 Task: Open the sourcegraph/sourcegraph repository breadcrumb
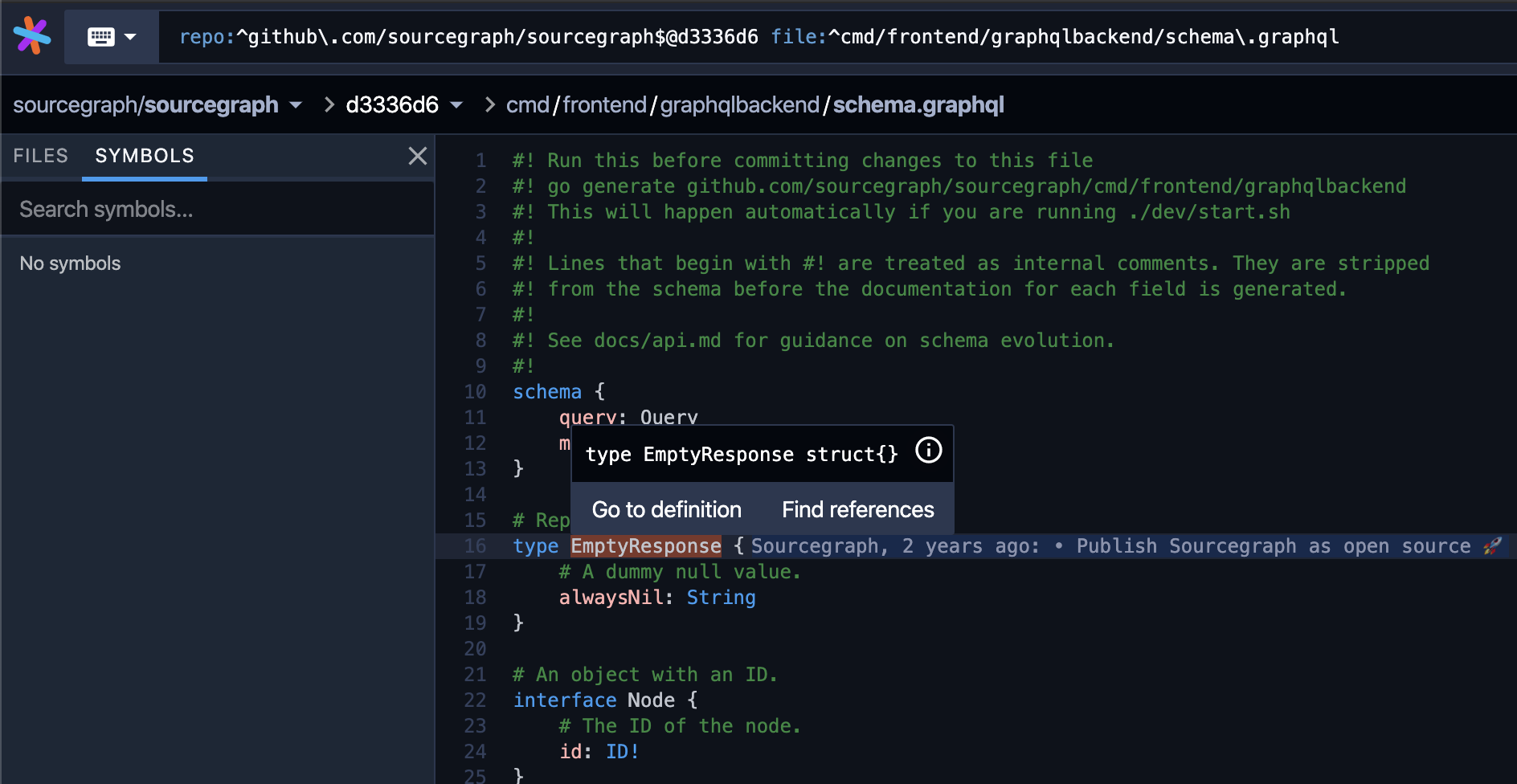click(x=146, y=105)
